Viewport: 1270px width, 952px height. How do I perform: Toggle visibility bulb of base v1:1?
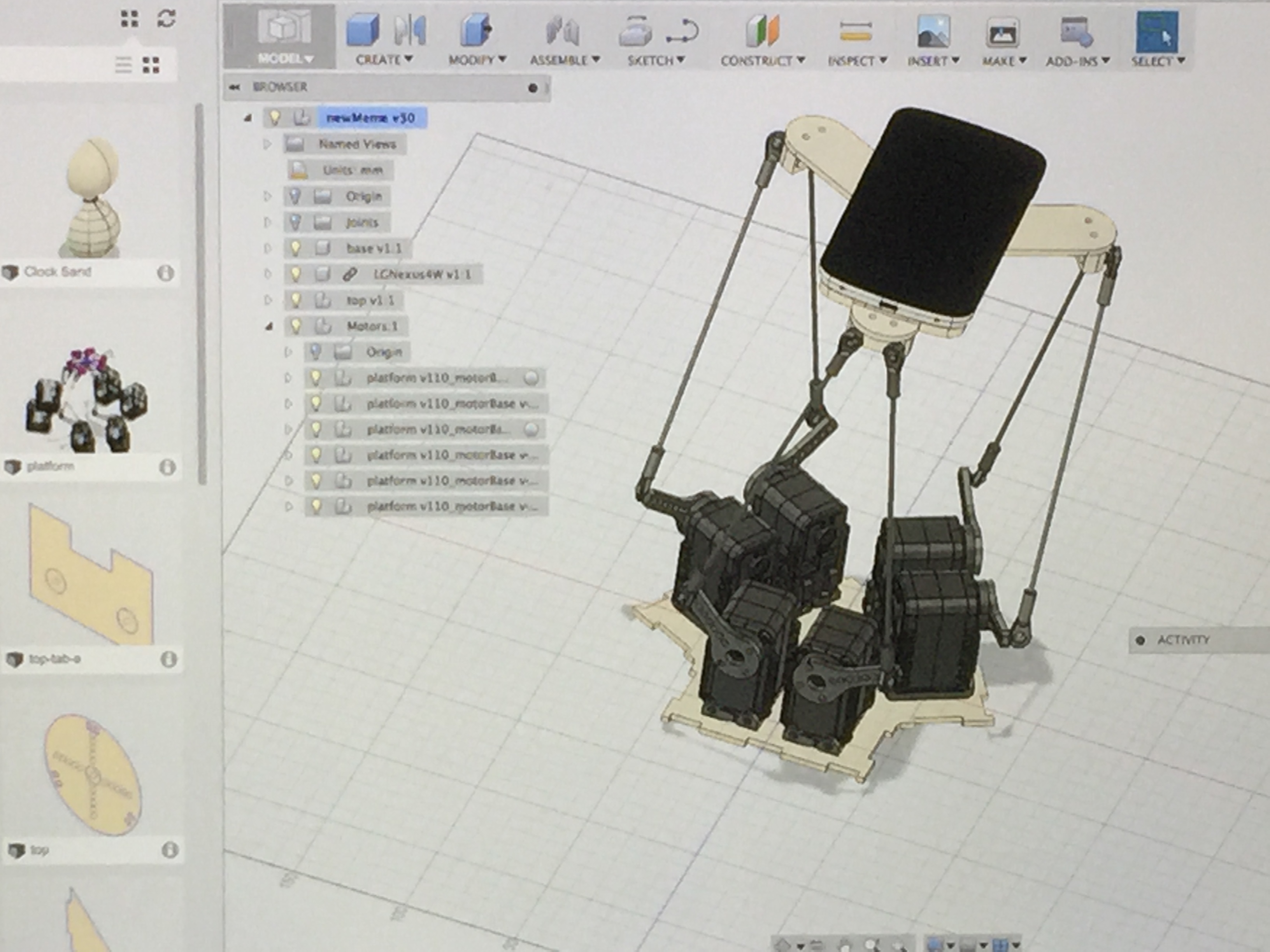[295, 248]
